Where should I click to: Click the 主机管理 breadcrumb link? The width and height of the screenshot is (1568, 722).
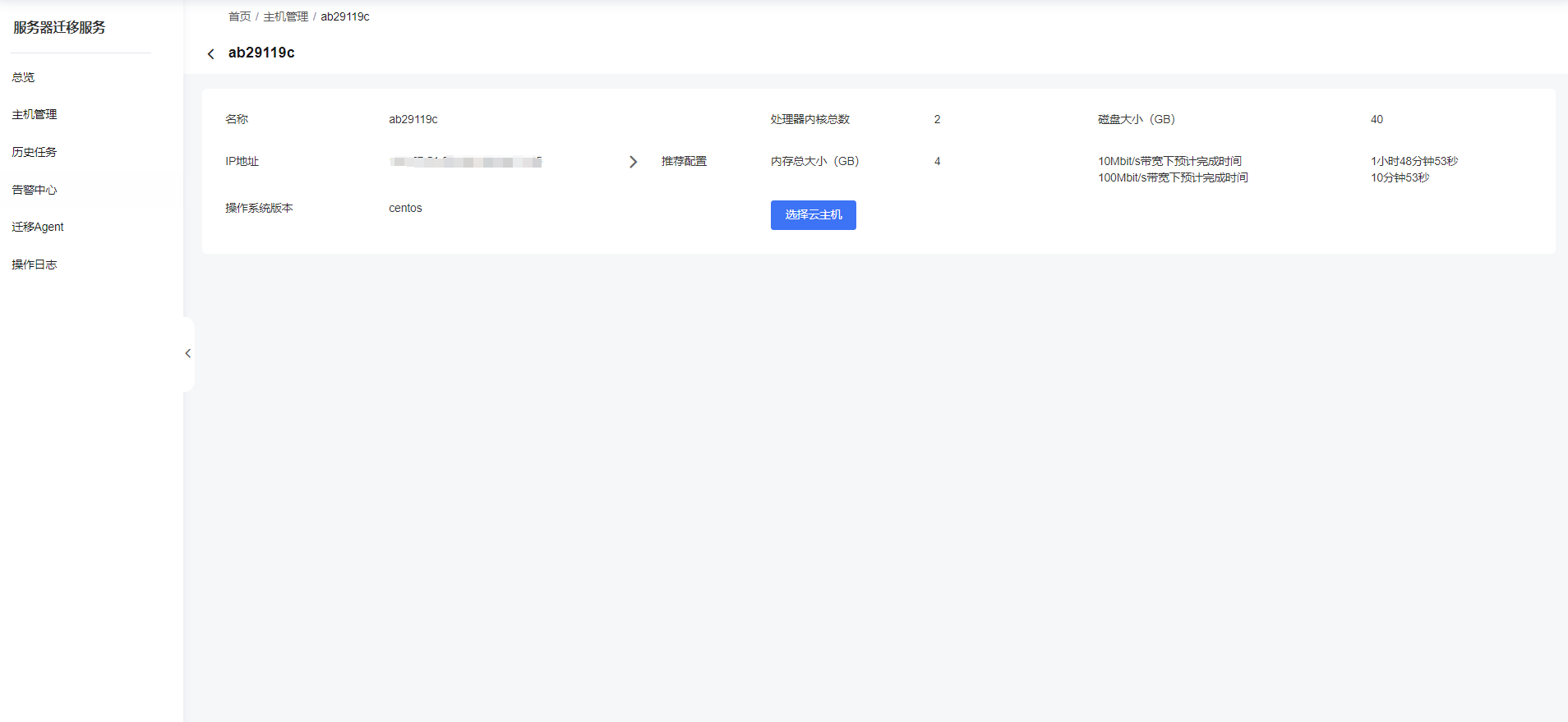pyautogui.click(x=285, y=16)
